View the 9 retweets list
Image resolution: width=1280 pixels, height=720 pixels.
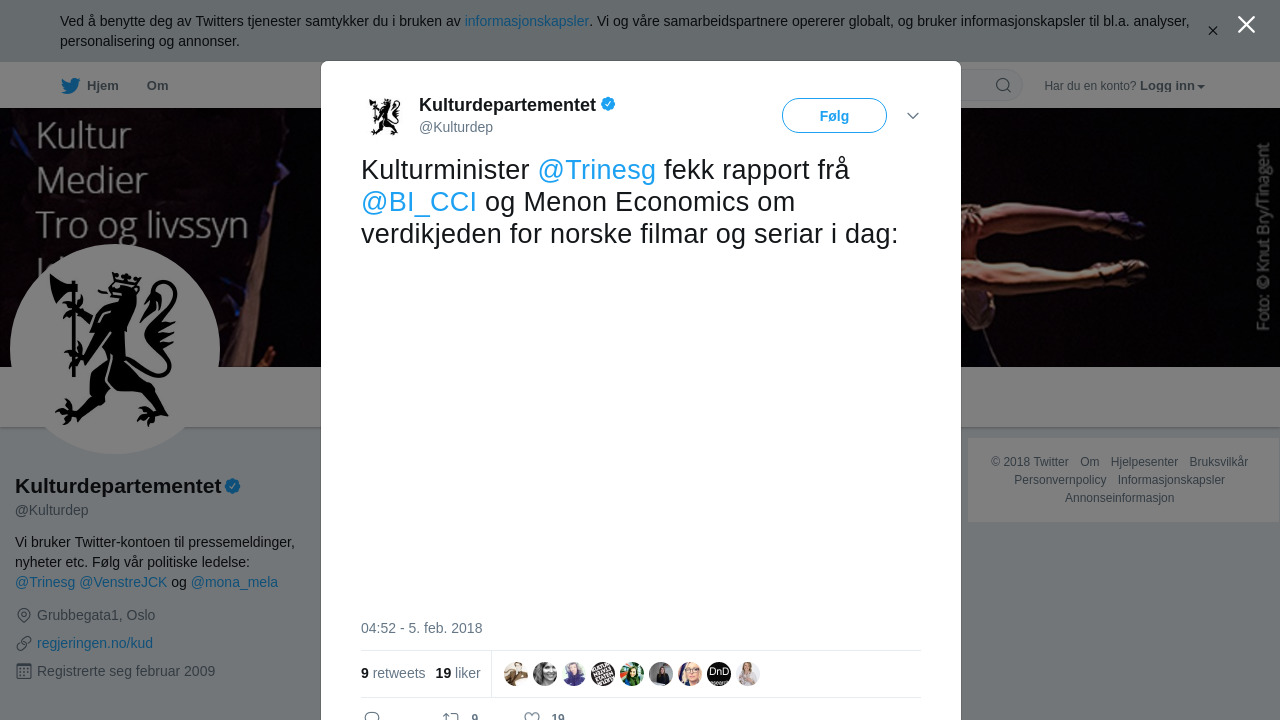coord(393,673)
